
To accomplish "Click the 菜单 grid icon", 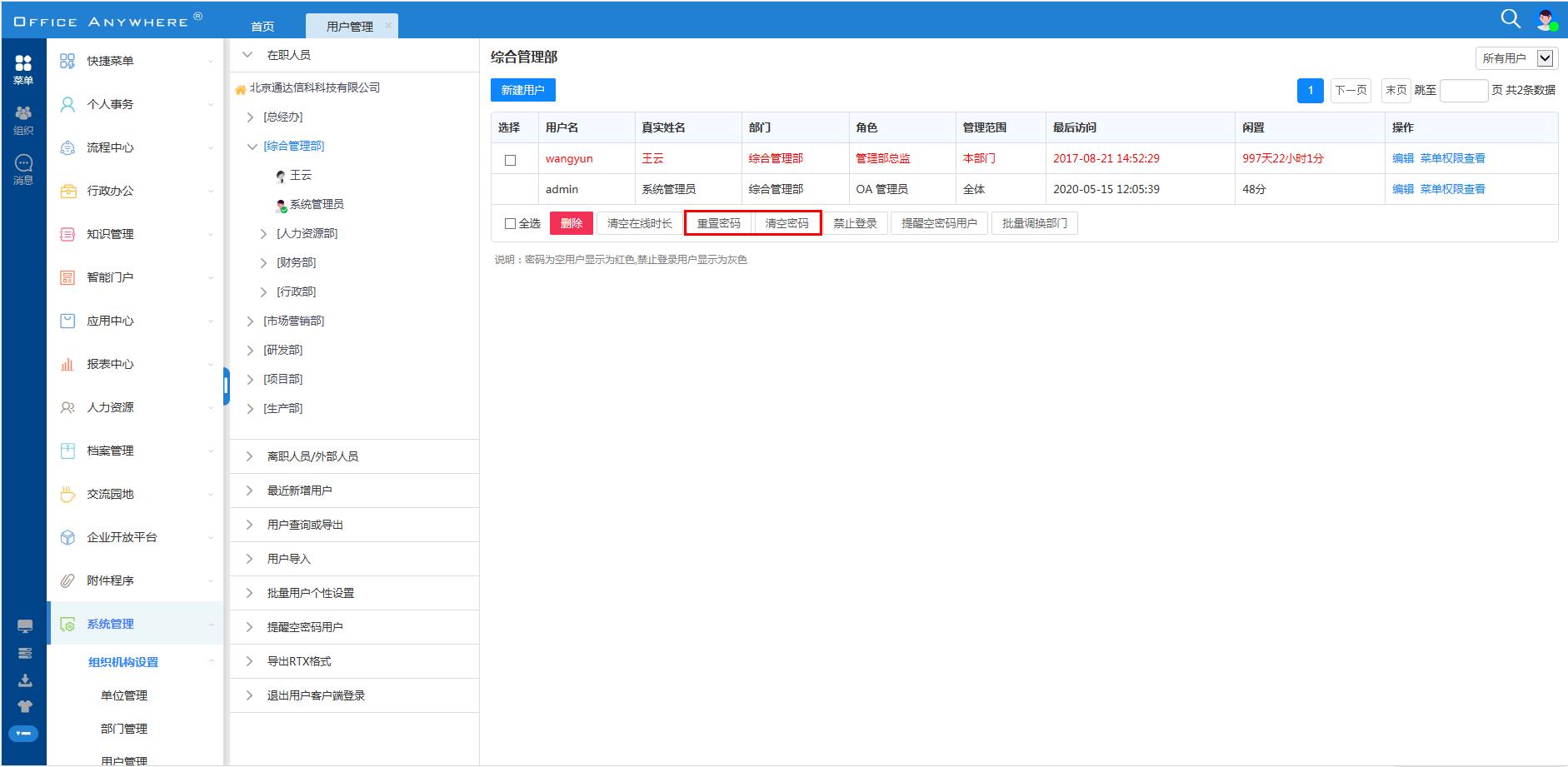I will click(23, 69).
